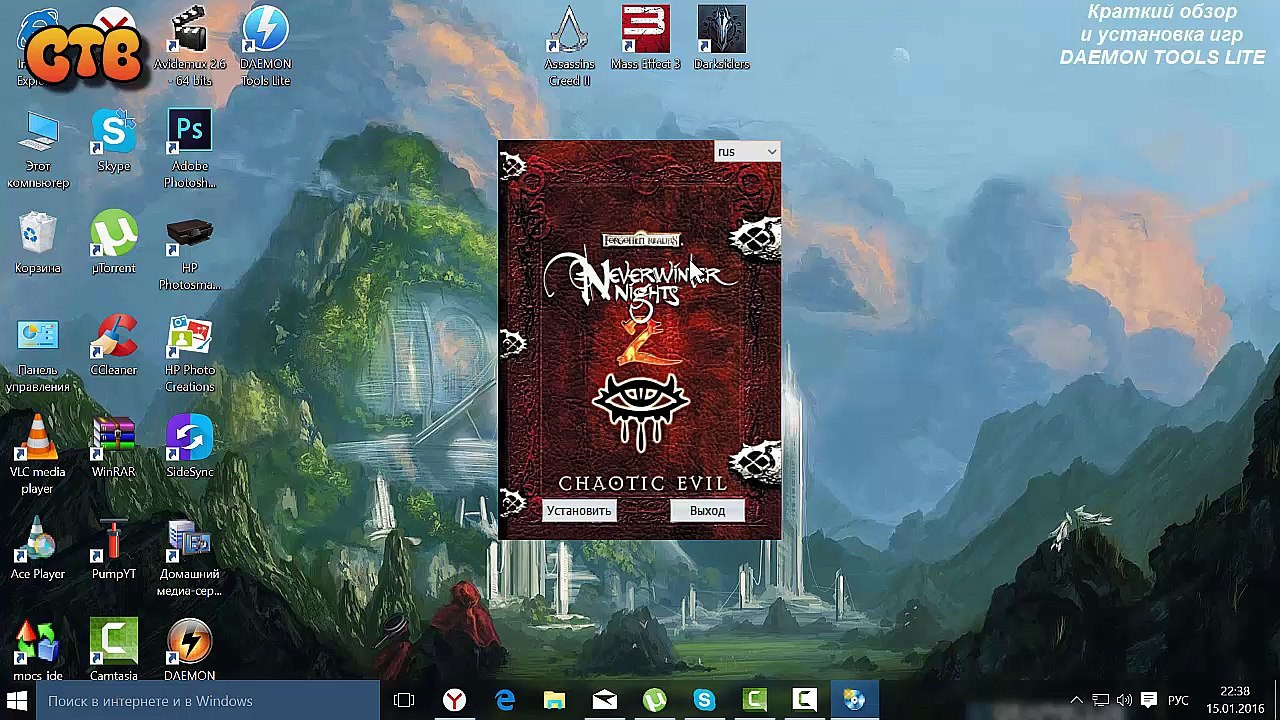The width and height of the screenshot is (1280, 720).
Task: Select Camtasia shortcut on the desktop
Action: pyautogui.click(x=114, y=650)
